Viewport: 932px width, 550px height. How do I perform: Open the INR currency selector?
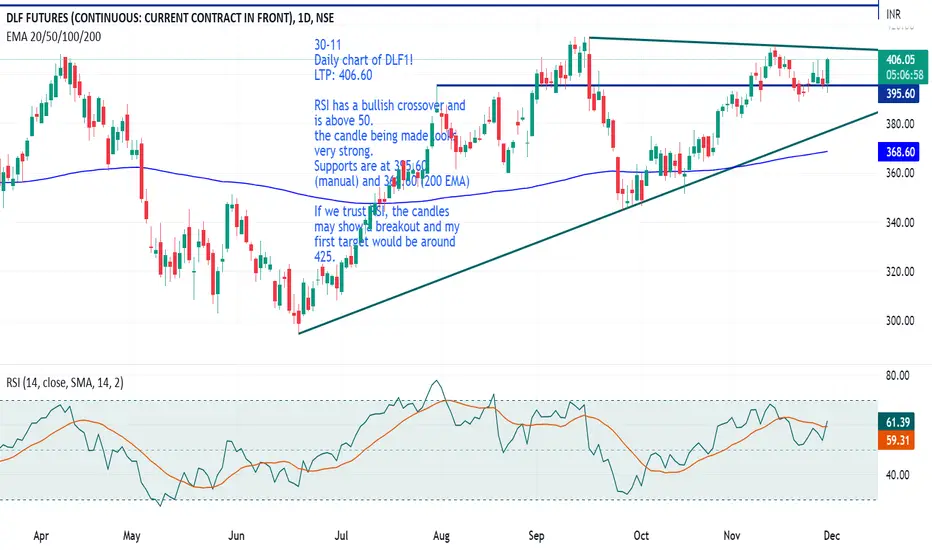click(x=893, y=14)
